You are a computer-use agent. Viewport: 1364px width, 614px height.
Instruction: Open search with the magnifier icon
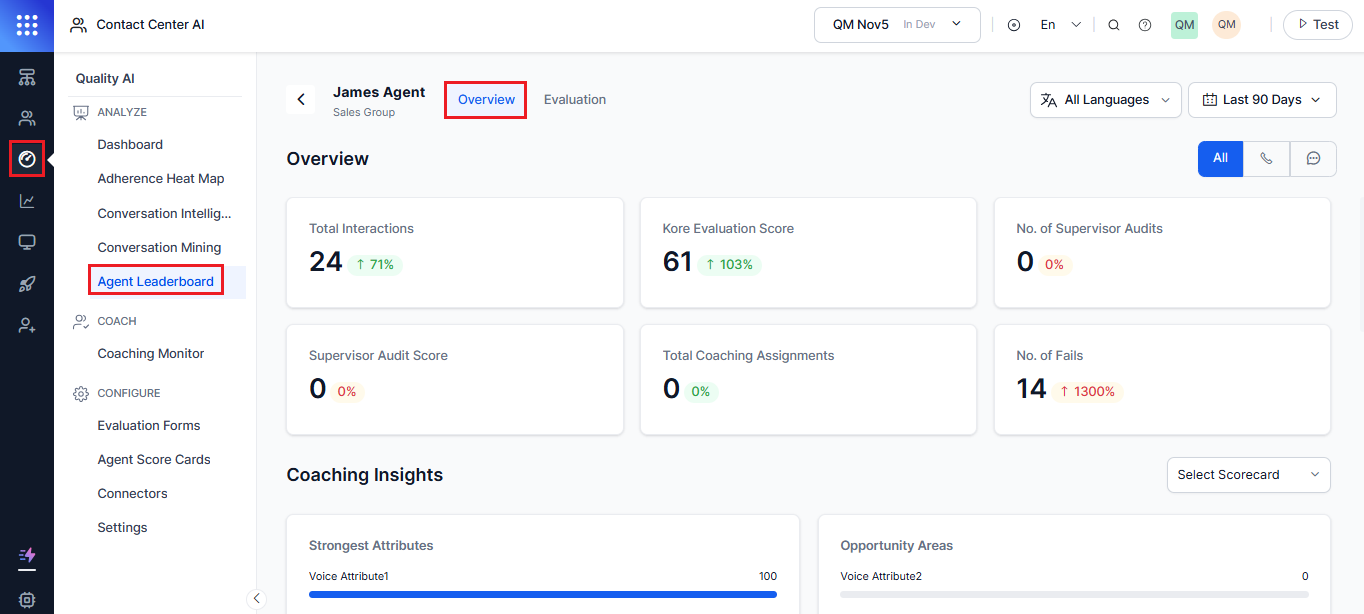(1114, 25)
